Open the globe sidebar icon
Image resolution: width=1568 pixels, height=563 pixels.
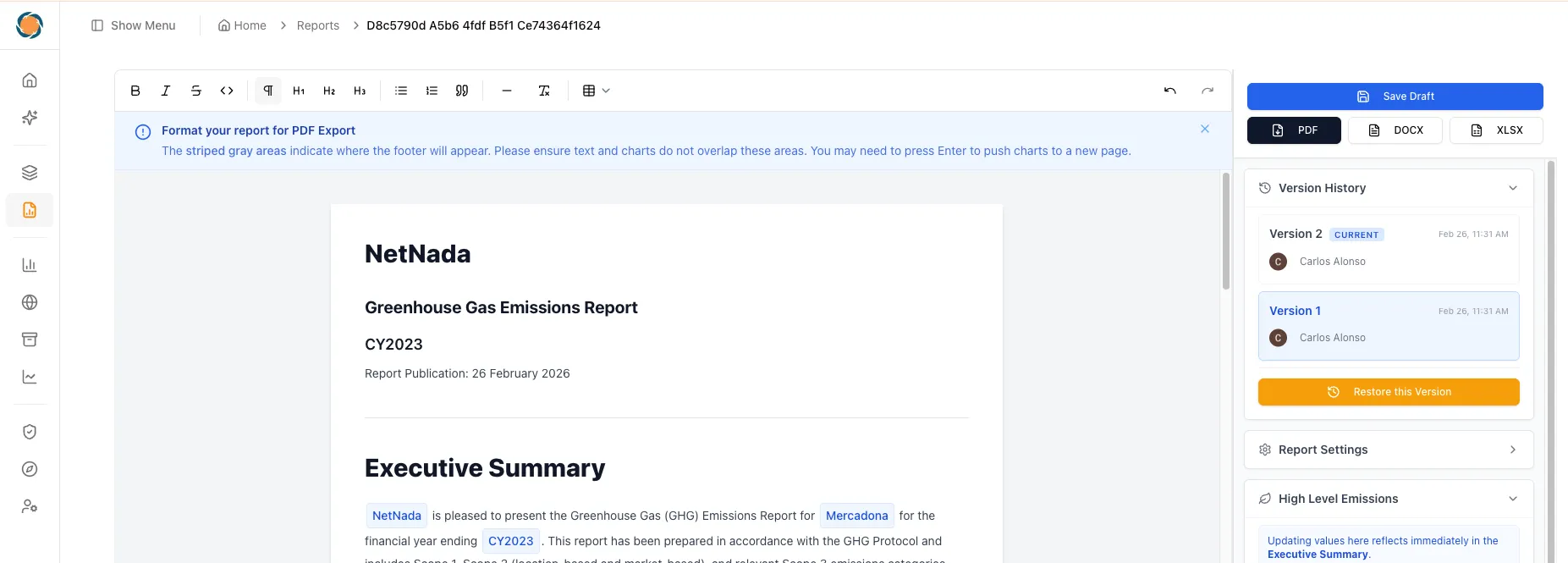coord(30,302)
